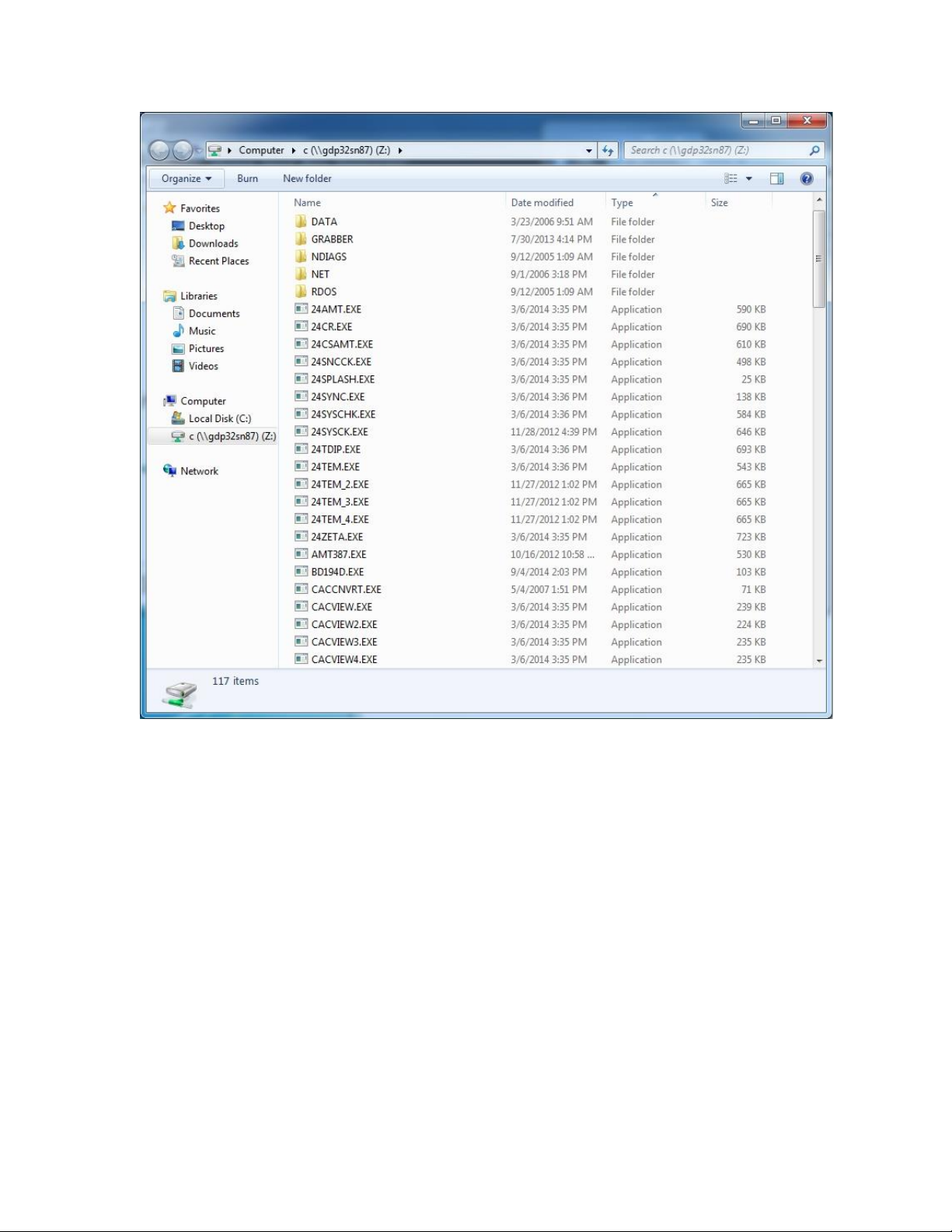
Task: Click the DATA folder icon
Action: coord(301,222)
